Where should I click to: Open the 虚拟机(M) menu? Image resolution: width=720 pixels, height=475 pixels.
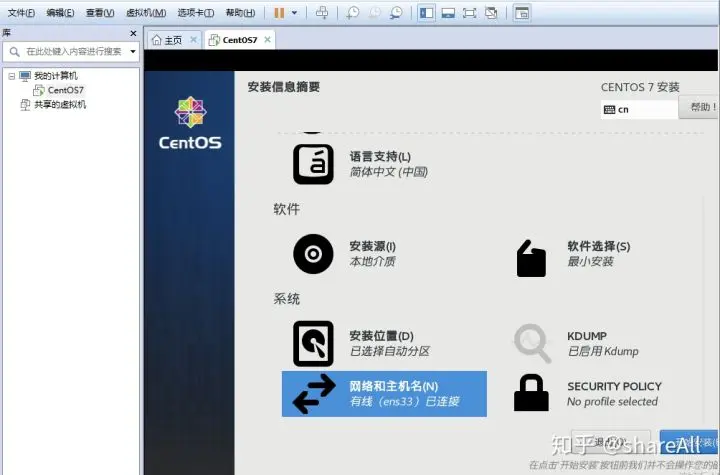(x=146, y=13)
